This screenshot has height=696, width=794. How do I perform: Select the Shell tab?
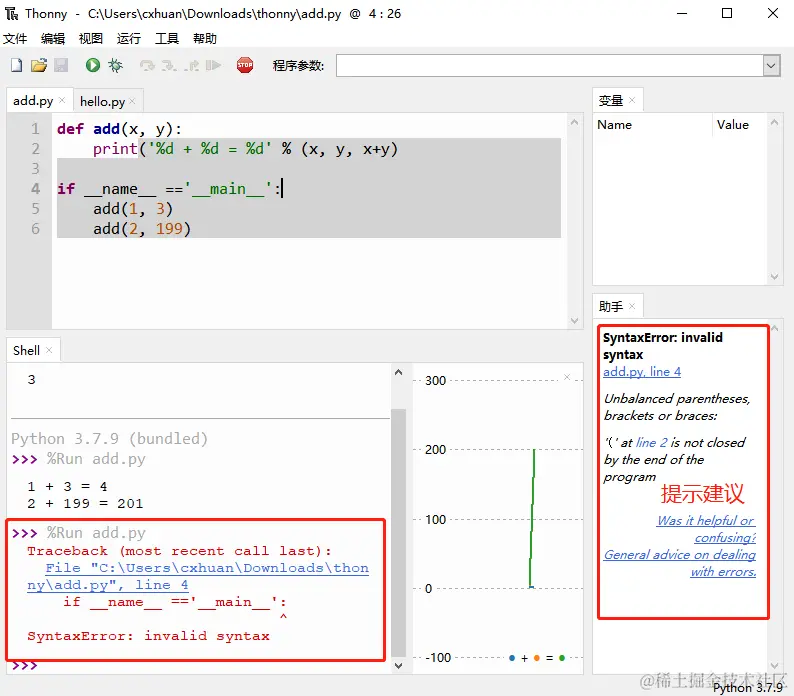(26, 351)
